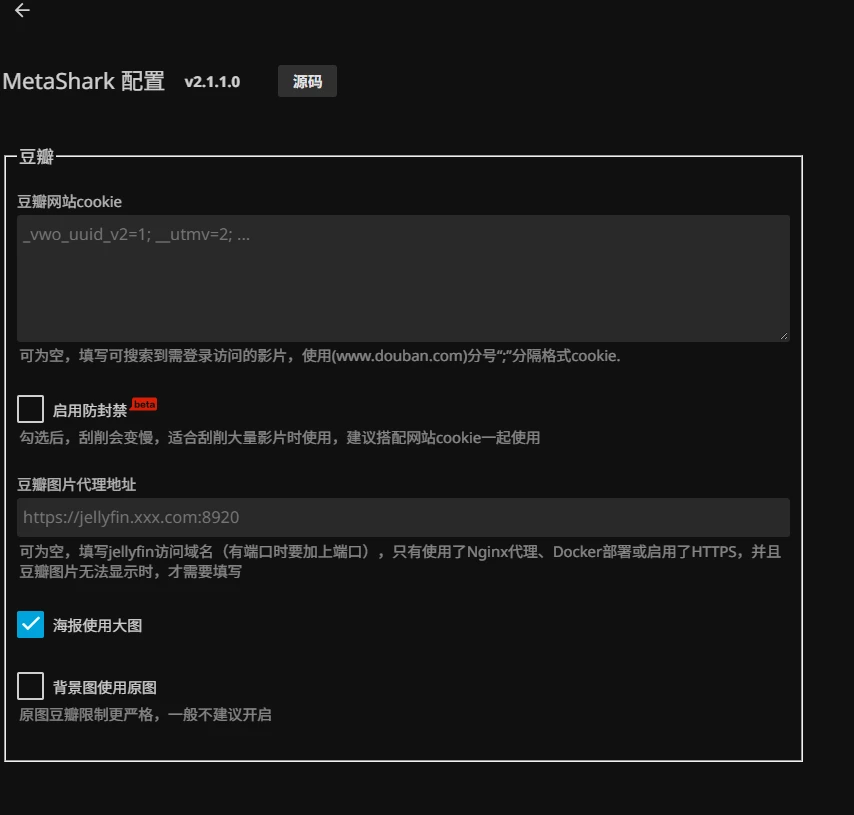
Task: Click the red beta badge
Action: pos(144,404)
